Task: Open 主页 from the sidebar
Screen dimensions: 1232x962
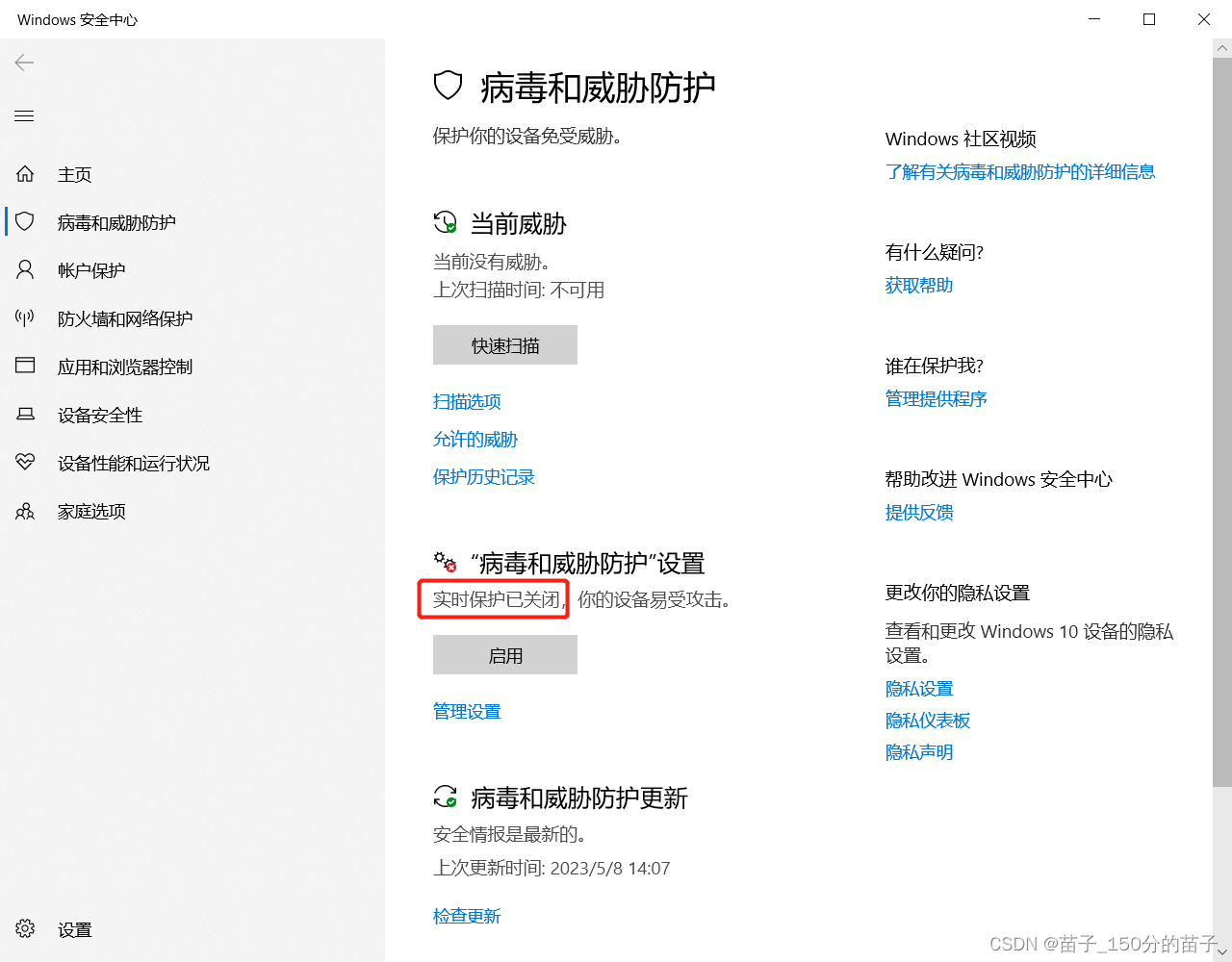Action: 74,174
